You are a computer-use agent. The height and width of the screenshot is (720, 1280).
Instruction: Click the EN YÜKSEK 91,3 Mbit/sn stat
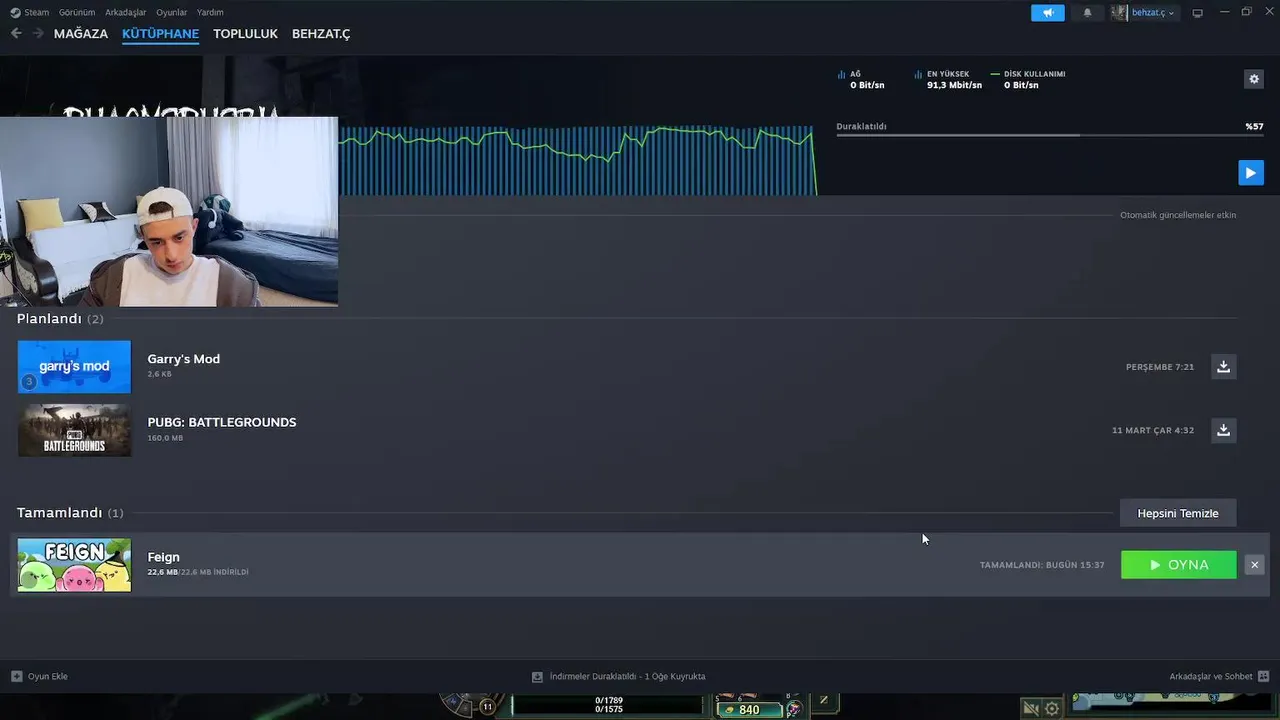point(947,80)
